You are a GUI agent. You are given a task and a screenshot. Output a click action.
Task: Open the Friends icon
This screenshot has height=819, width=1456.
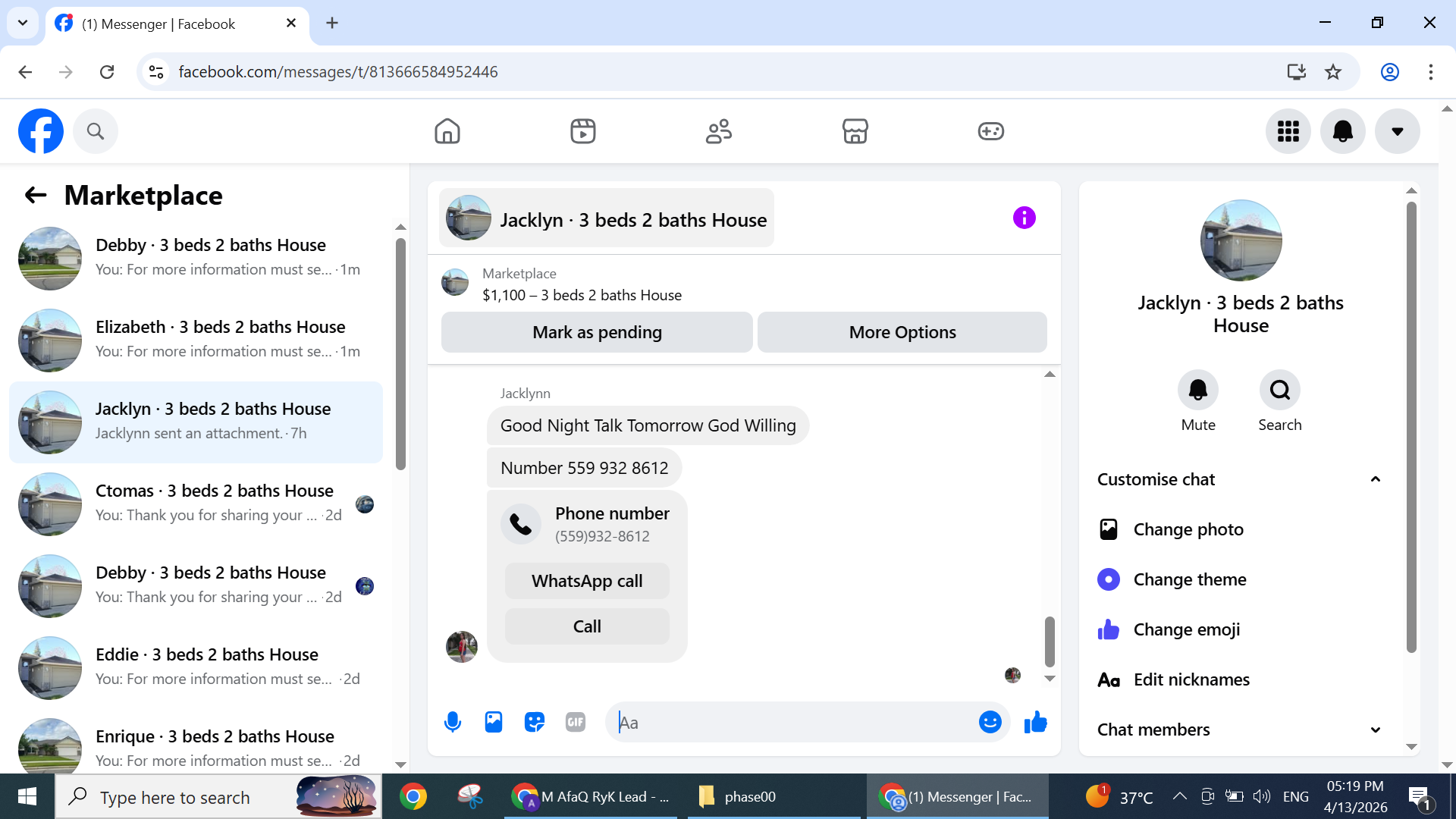(x=719, y=131)
